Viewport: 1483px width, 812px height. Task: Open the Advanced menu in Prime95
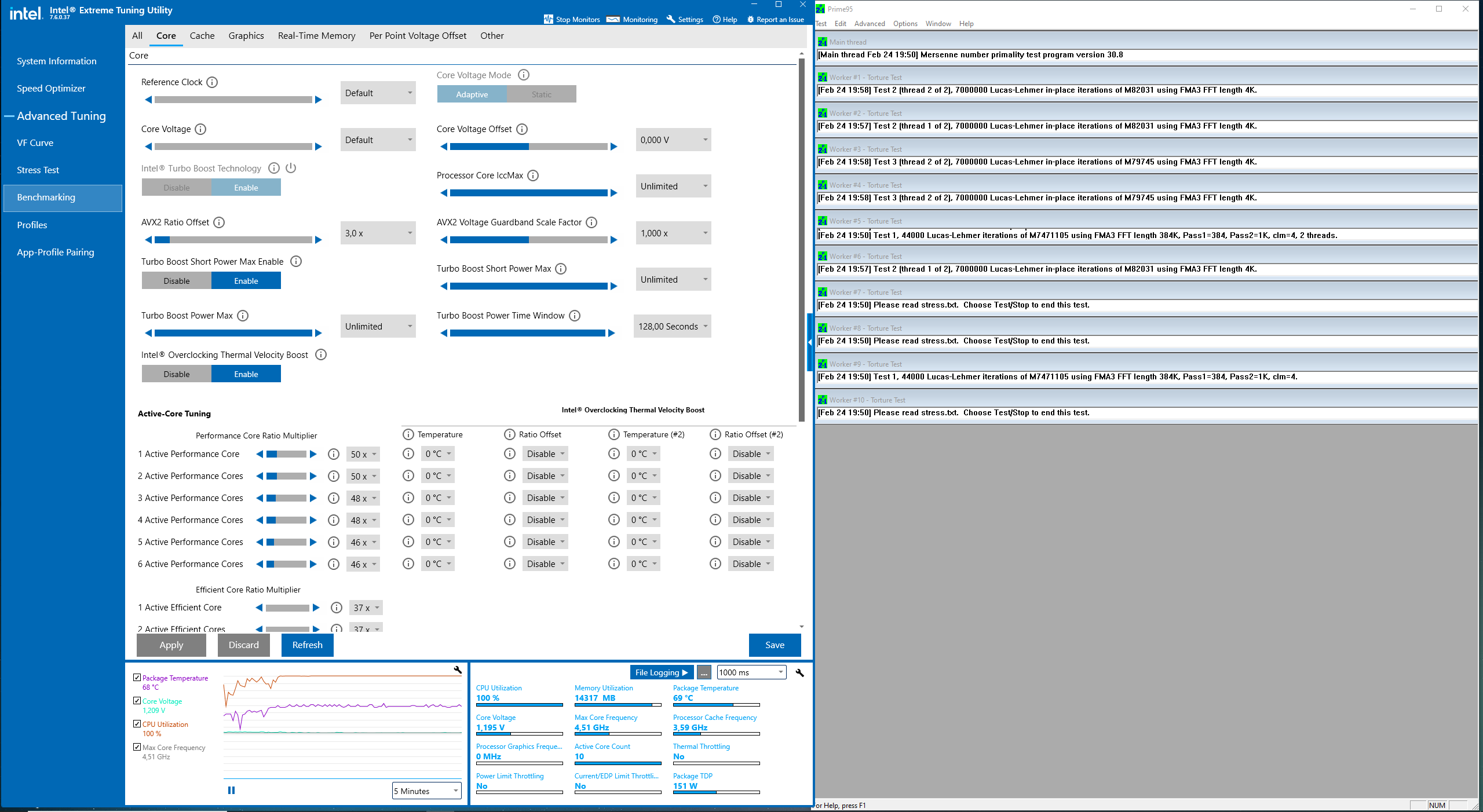869,24
